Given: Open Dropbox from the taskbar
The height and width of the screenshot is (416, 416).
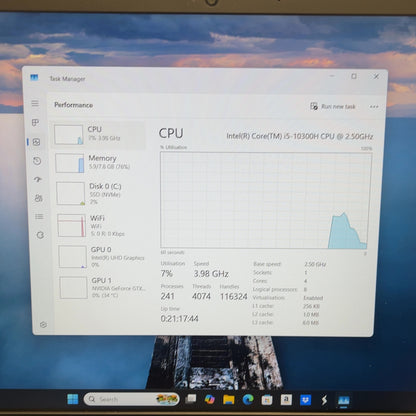Looking at the screenshot, I should [305, 400].
